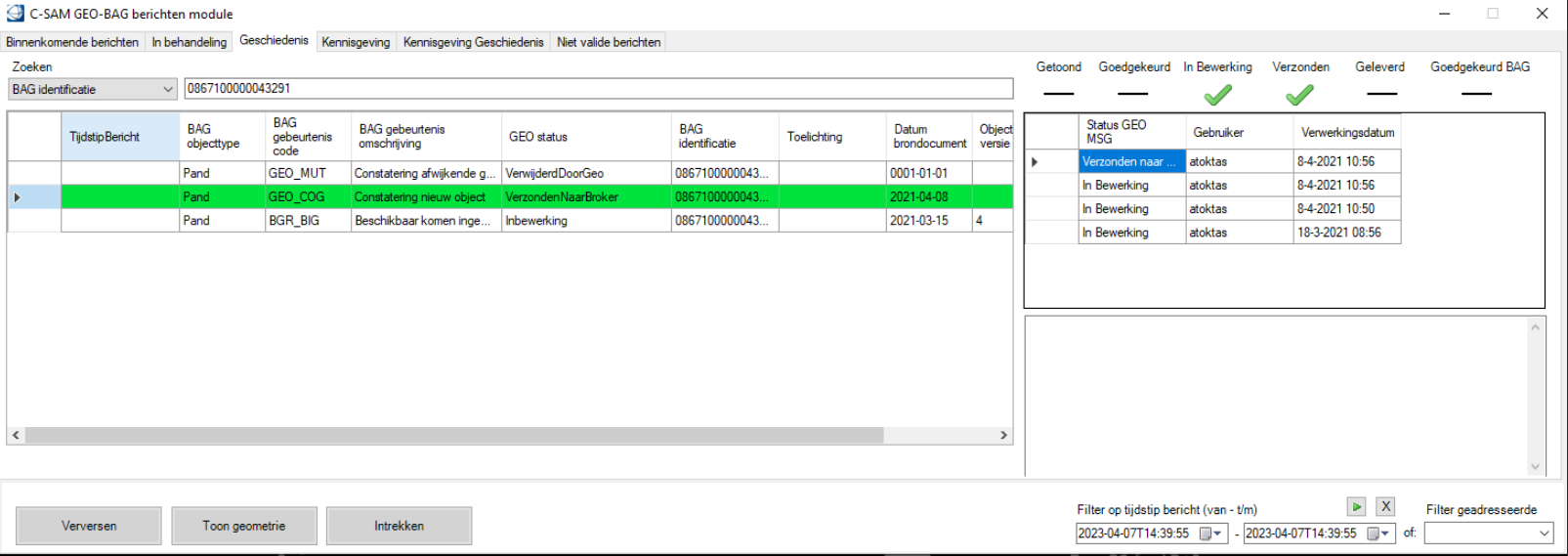The height and width of the screenshot is (556, 1568).
Task: Click Constatering afwijkende g... cell
Action: [x=426, y=173]
